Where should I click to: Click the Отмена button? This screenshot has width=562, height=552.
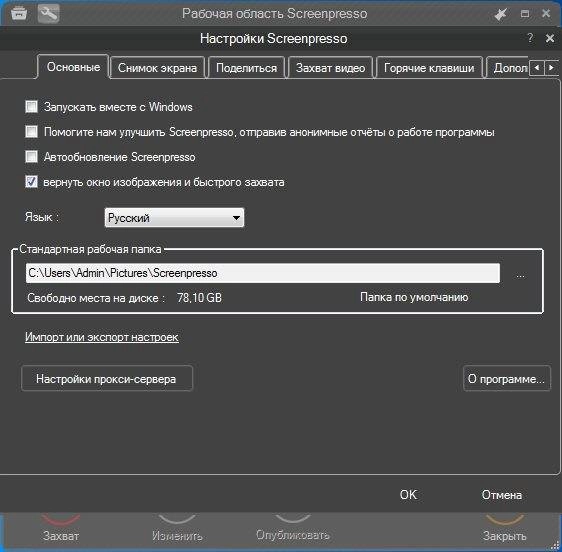(x=502, y=495)
